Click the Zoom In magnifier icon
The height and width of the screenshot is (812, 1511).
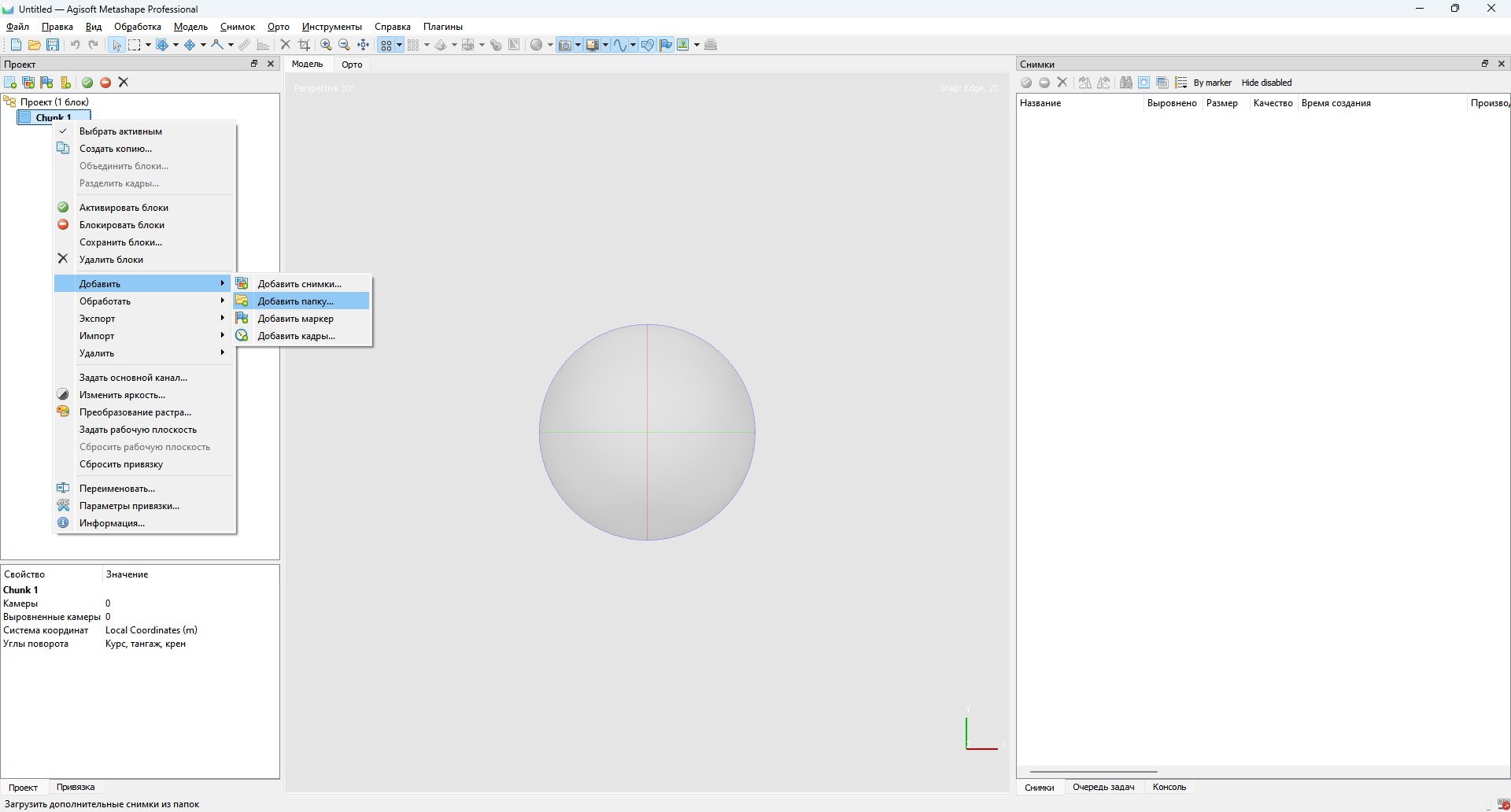[326, 45]
